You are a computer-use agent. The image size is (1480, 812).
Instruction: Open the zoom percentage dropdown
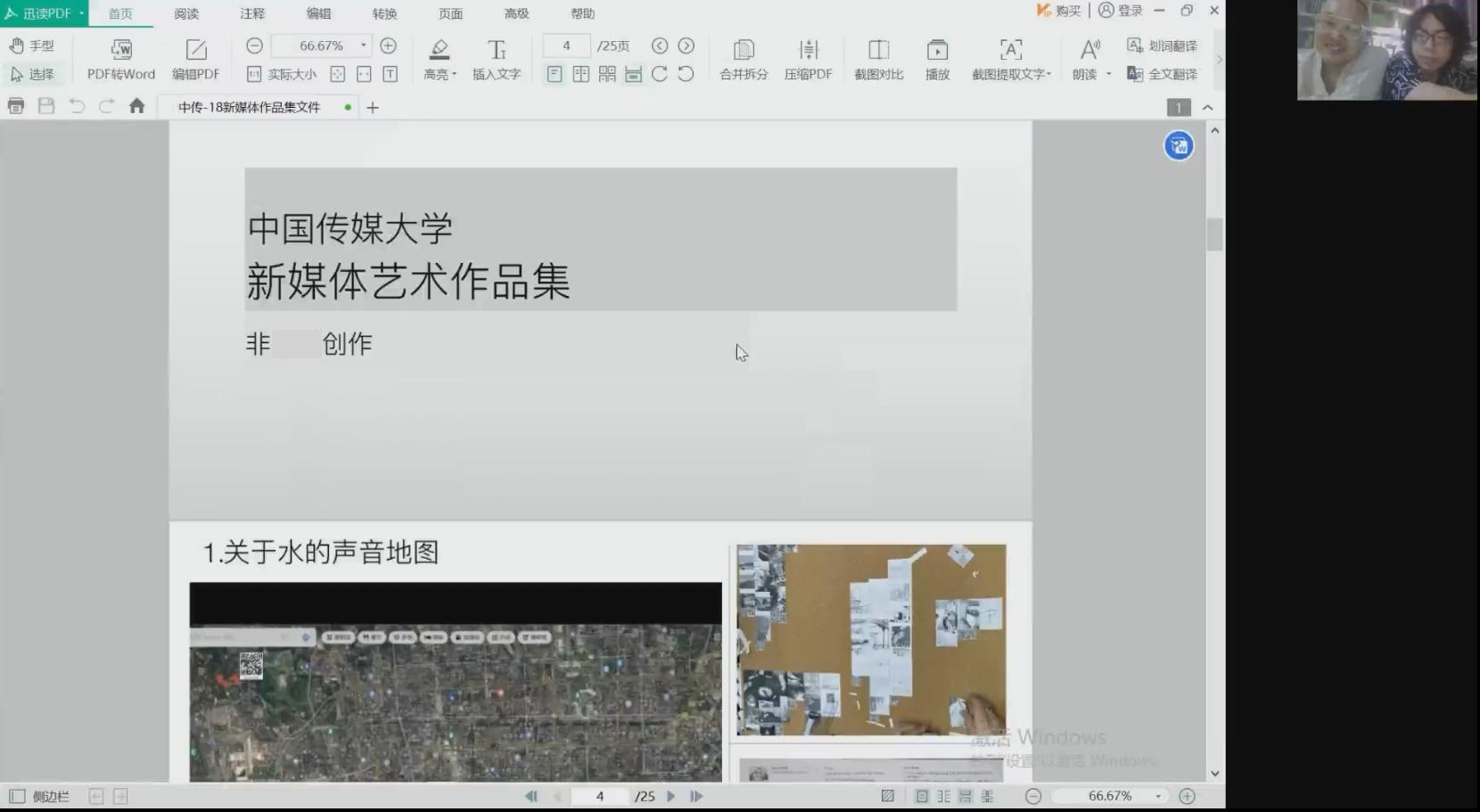[x=363, y=45]
